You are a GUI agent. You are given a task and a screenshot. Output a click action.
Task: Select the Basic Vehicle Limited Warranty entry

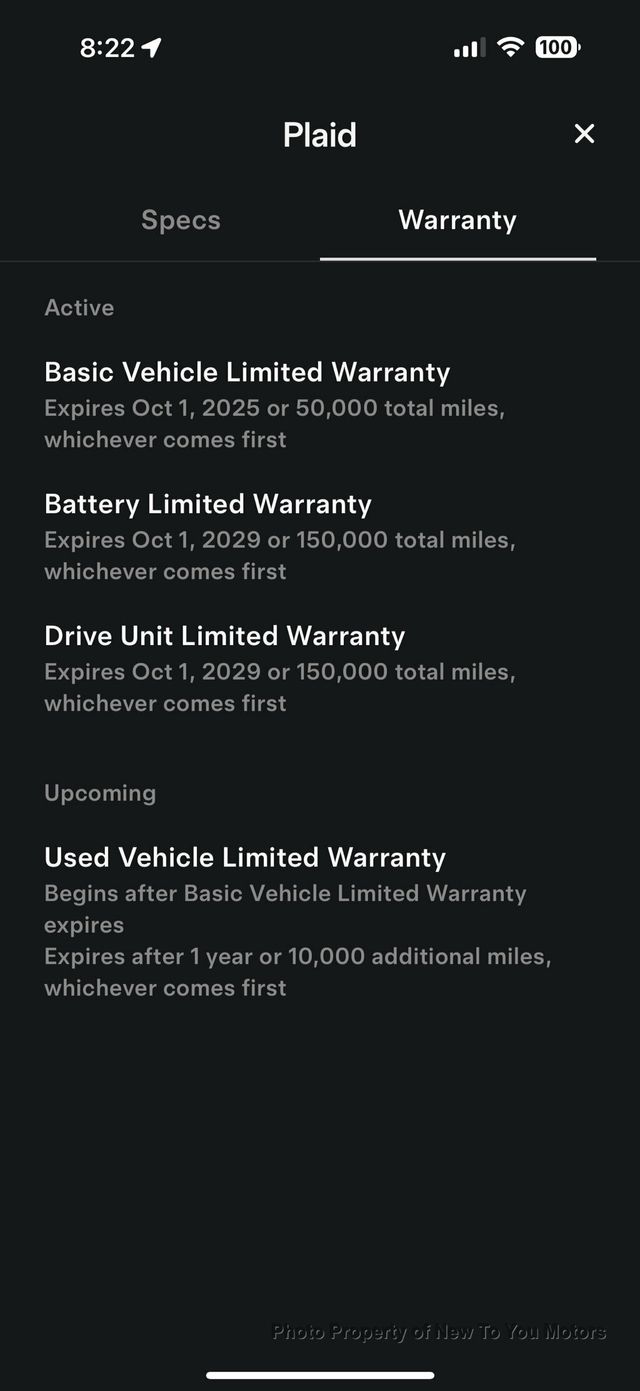tap(246, 372)
